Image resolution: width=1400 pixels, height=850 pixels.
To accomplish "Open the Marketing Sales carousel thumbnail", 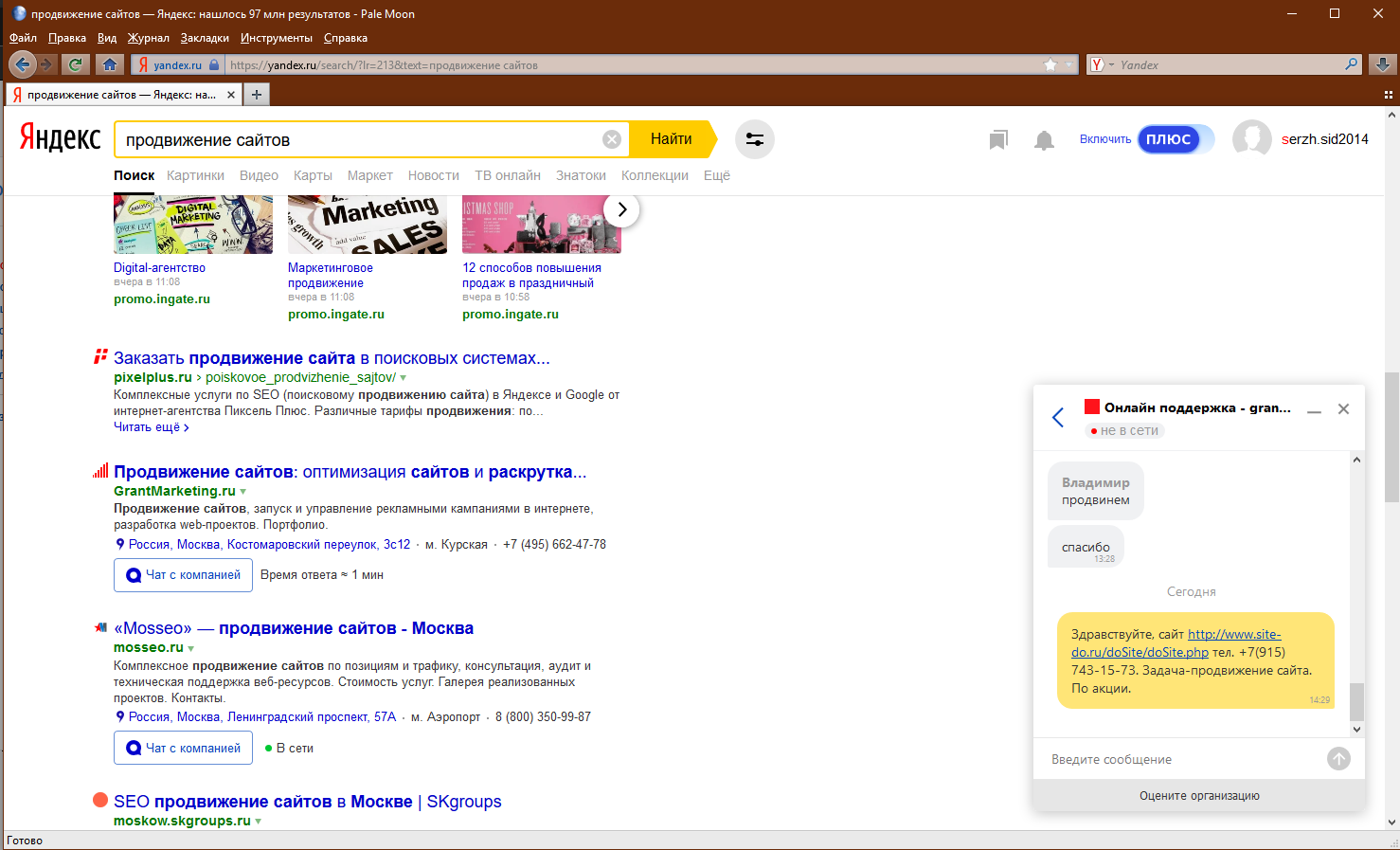I will tap(368, 225).
